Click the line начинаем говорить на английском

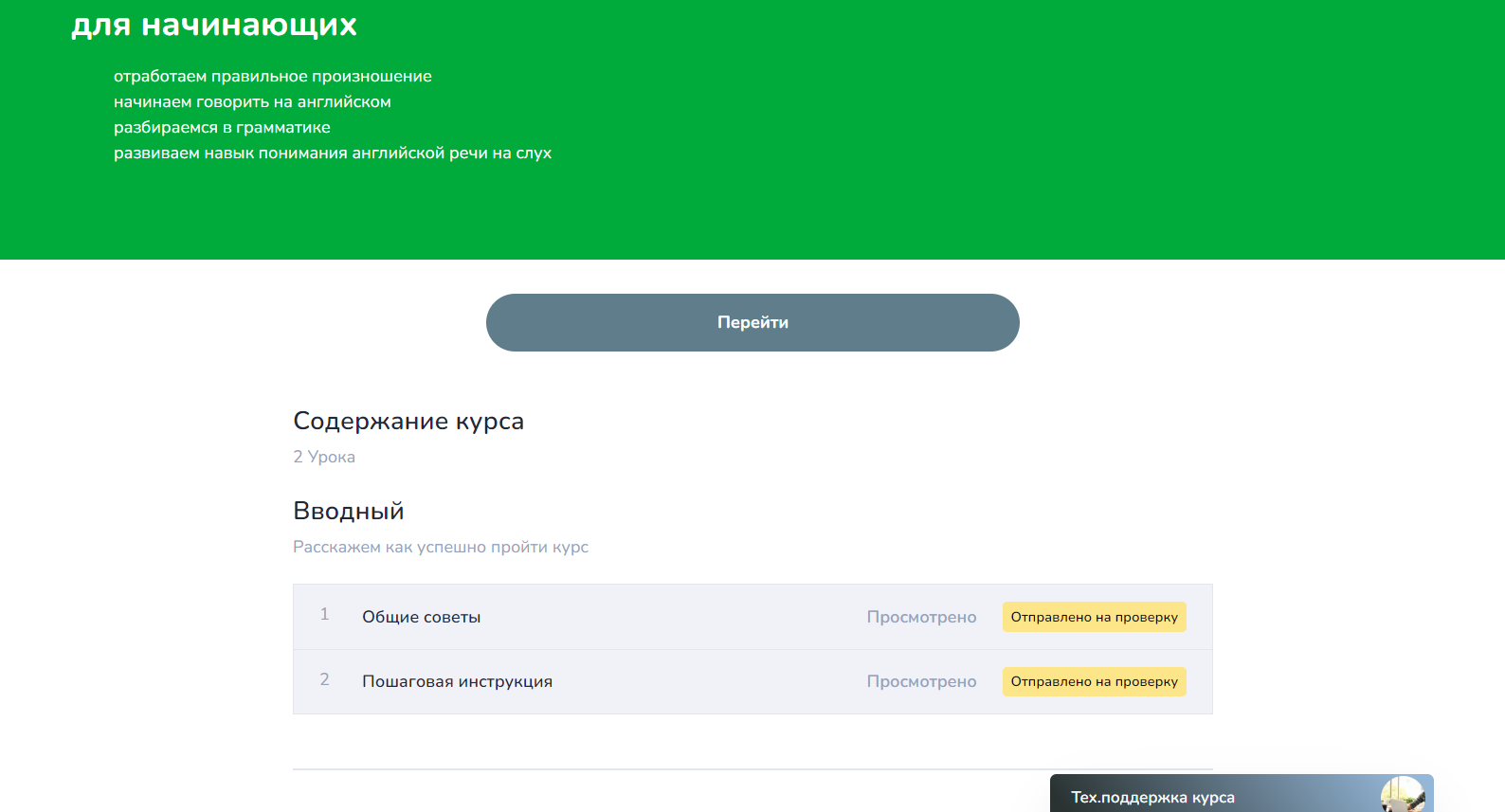click(252, 101)
